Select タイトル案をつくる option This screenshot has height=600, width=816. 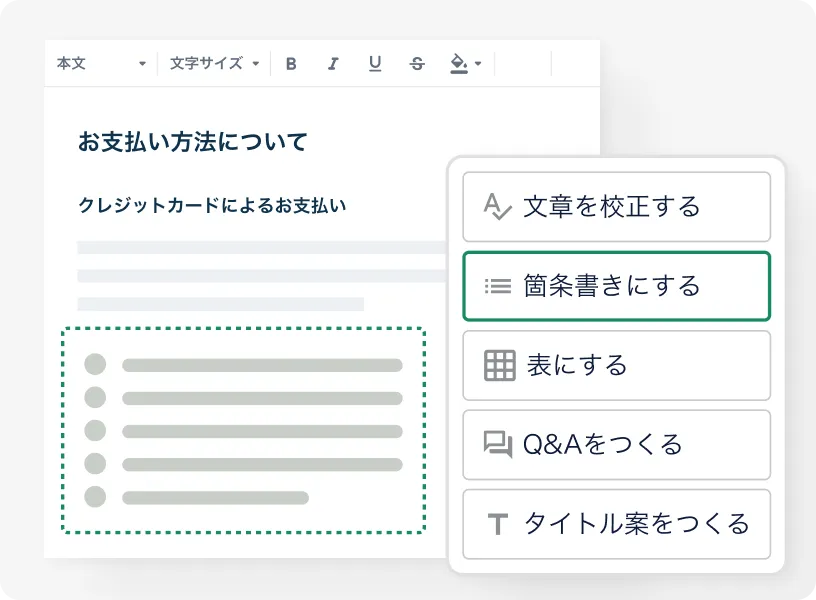616,523
